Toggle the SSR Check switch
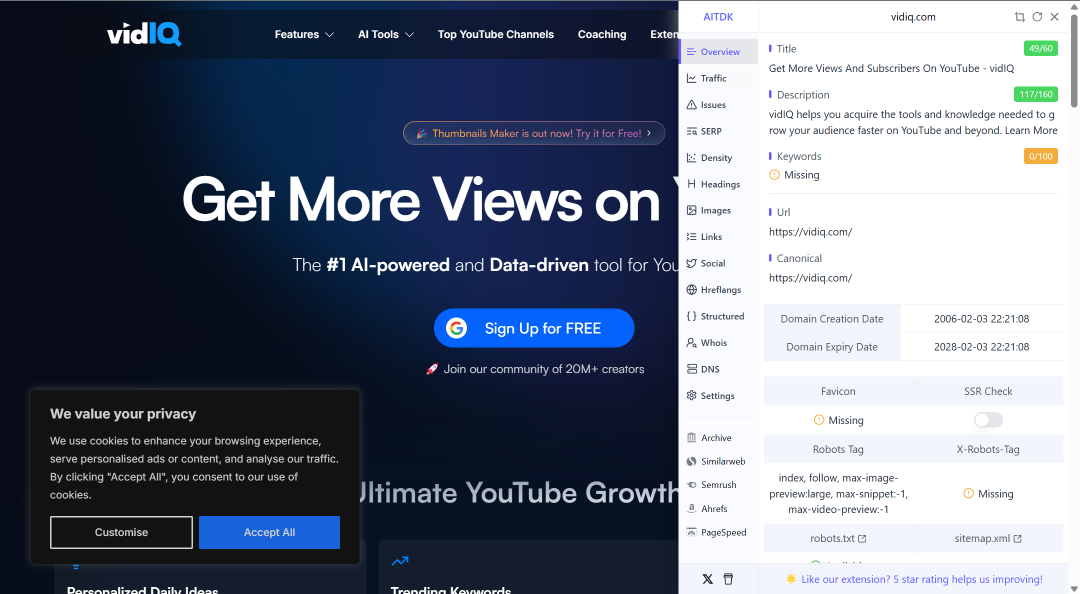Image resolution: width=1080 pixels, height=594 pixels. 988,420
